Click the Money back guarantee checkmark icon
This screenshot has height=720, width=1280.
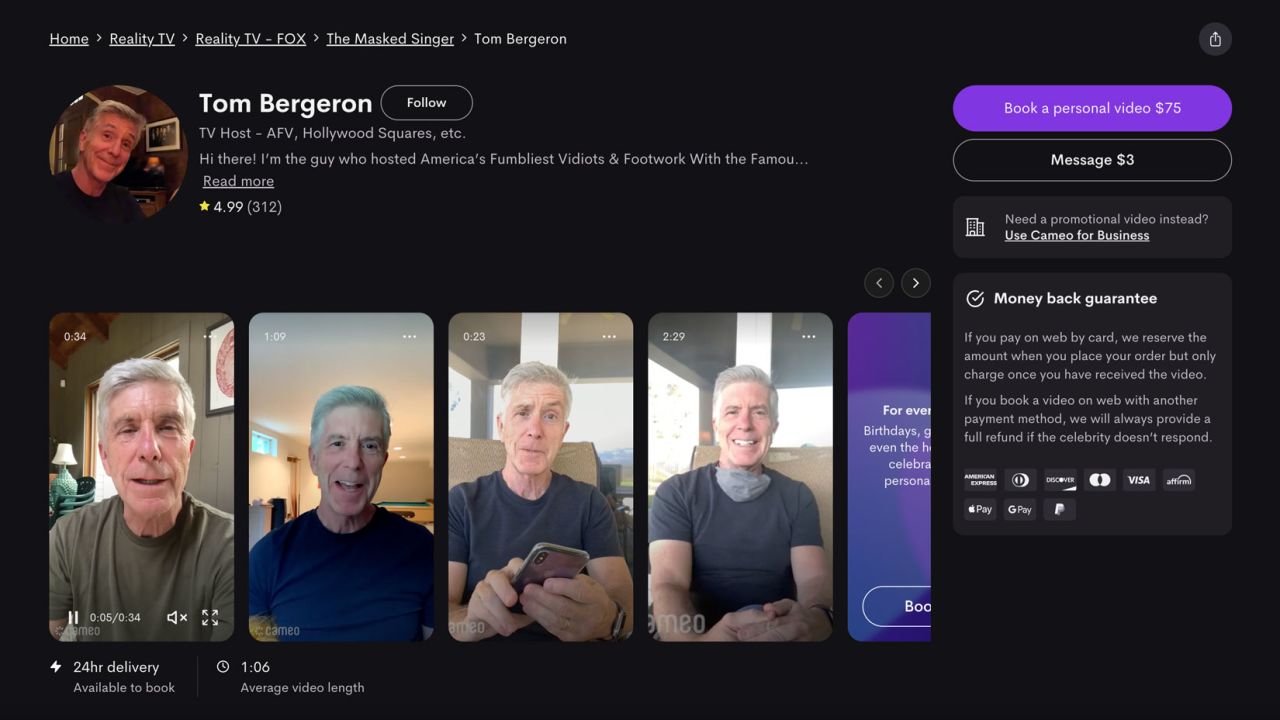tap(975, 299)
